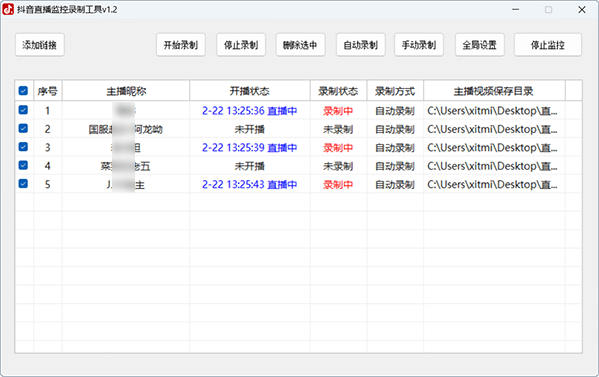Select anchor name ending 老五 in row 4

coord(126,166)
